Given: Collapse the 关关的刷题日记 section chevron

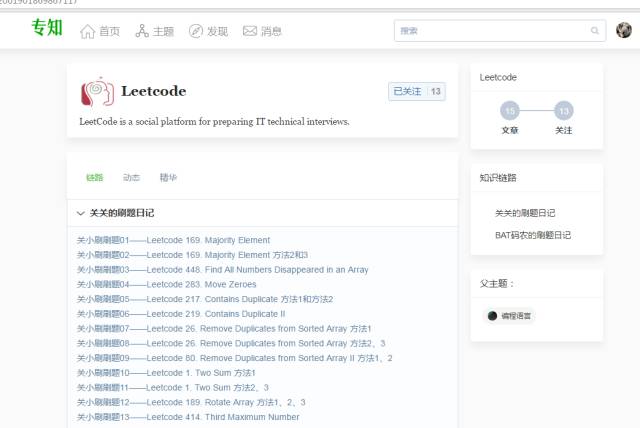Looking at the screenshot, I should (x=80, y=213).
